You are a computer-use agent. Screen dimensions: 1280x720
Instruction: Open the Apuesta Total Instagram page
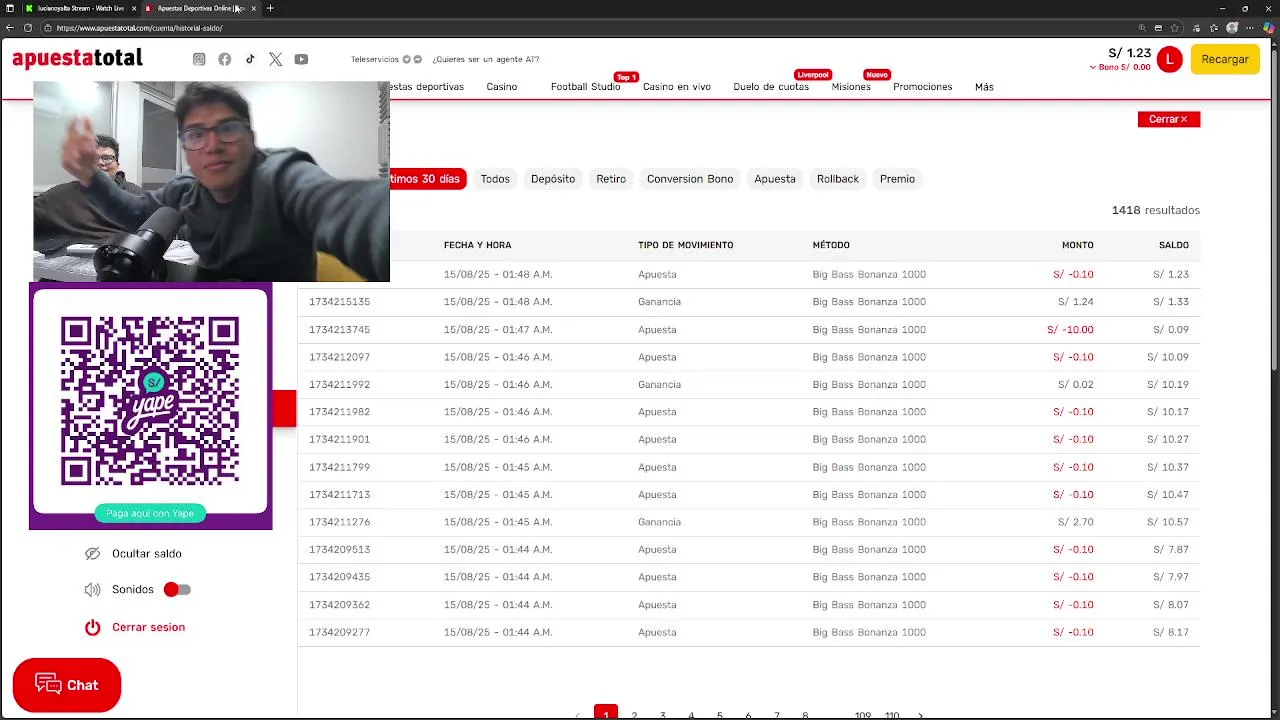(x=199, y=59)
